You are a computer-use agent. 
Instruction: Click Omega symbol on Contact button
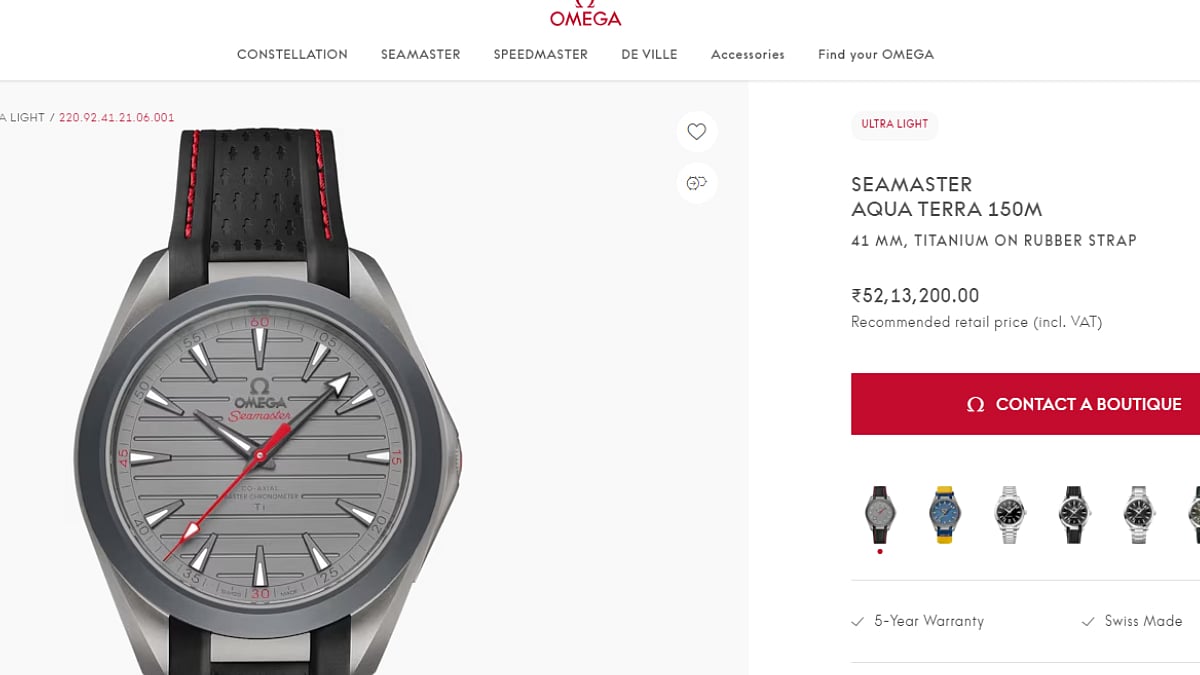[976, 404]
